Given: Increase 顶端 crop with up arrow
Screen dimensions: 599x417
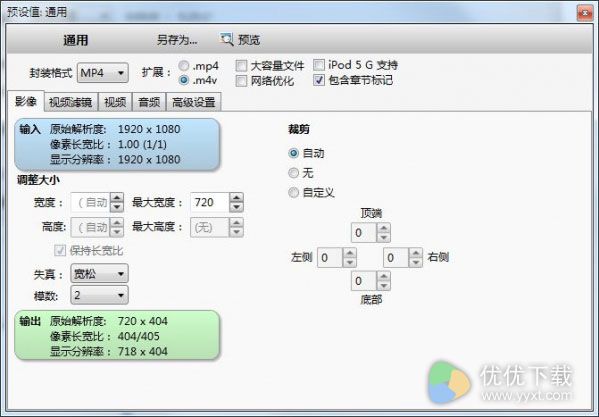Looking at the screenshot, I should click(x=384, y=228).
